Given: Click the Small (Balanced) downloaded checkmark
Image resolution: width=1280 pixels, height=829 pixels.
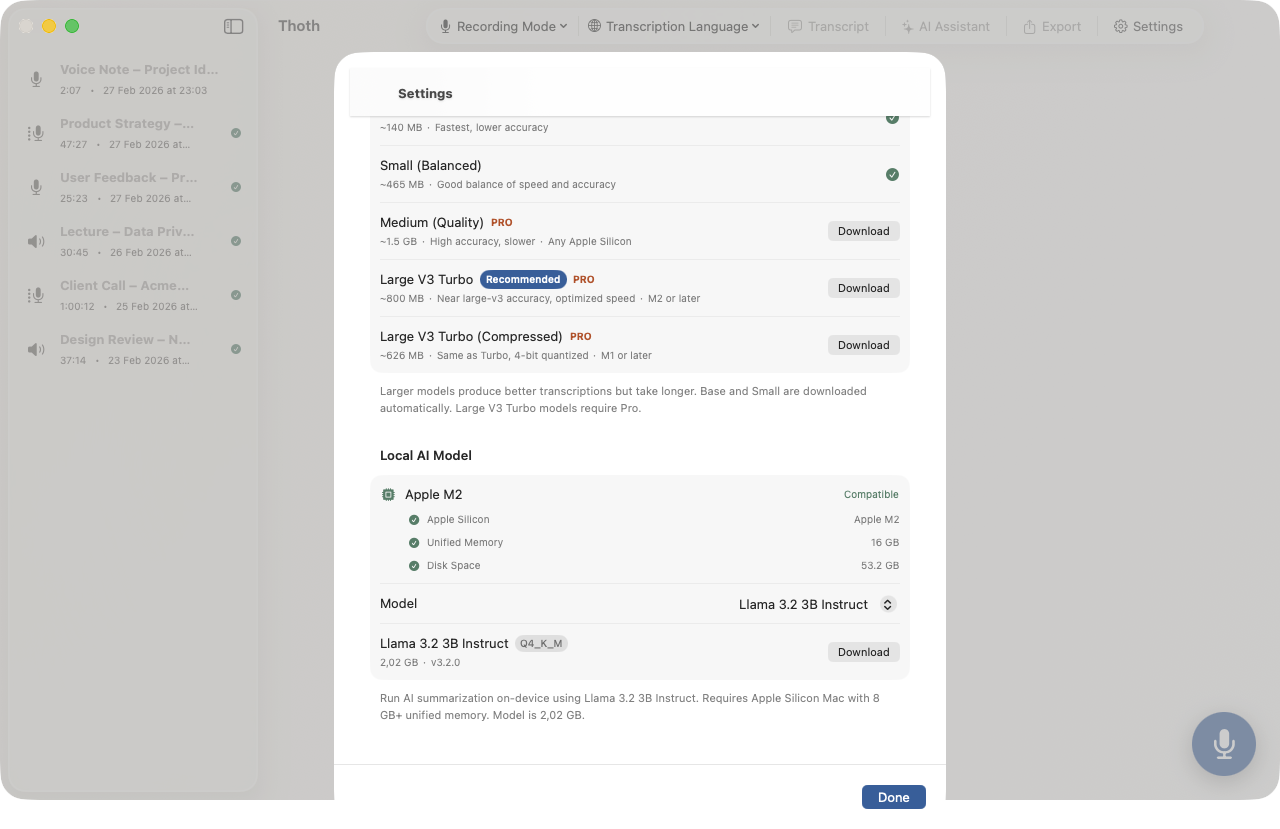Looking at the screenshot, I should coord(892,175).
